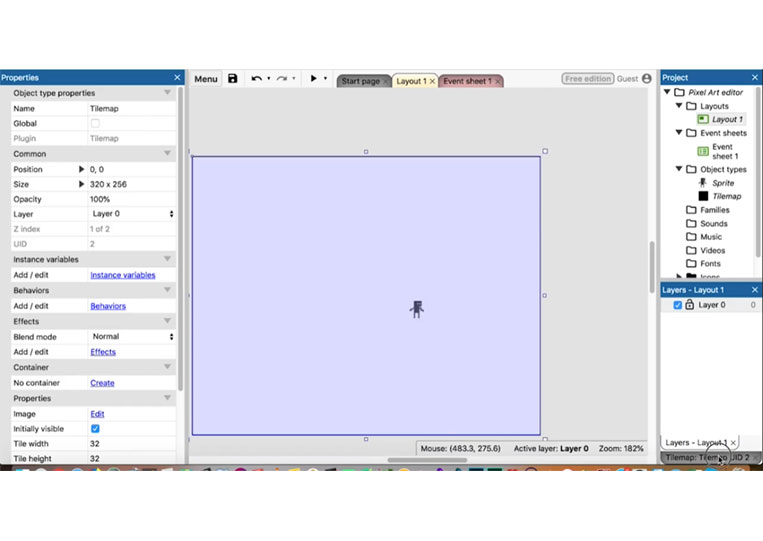Click the Event sheet 1 green icon
763x541 pixels.
[x=703, y=151]
